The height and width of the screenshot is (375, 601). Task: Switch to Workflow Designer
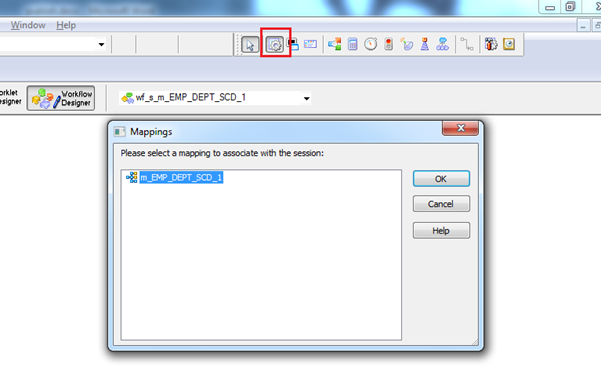[61, 98]
